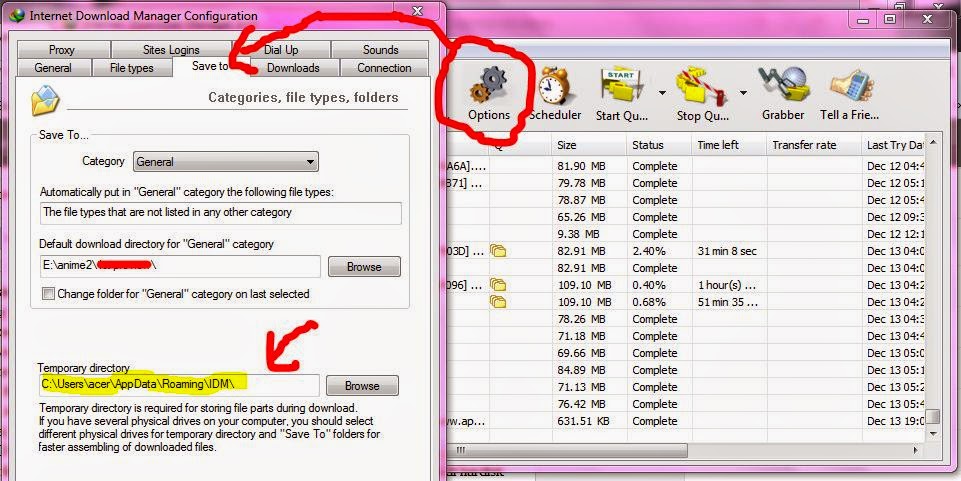Click the Temporary directory path field

178,385
